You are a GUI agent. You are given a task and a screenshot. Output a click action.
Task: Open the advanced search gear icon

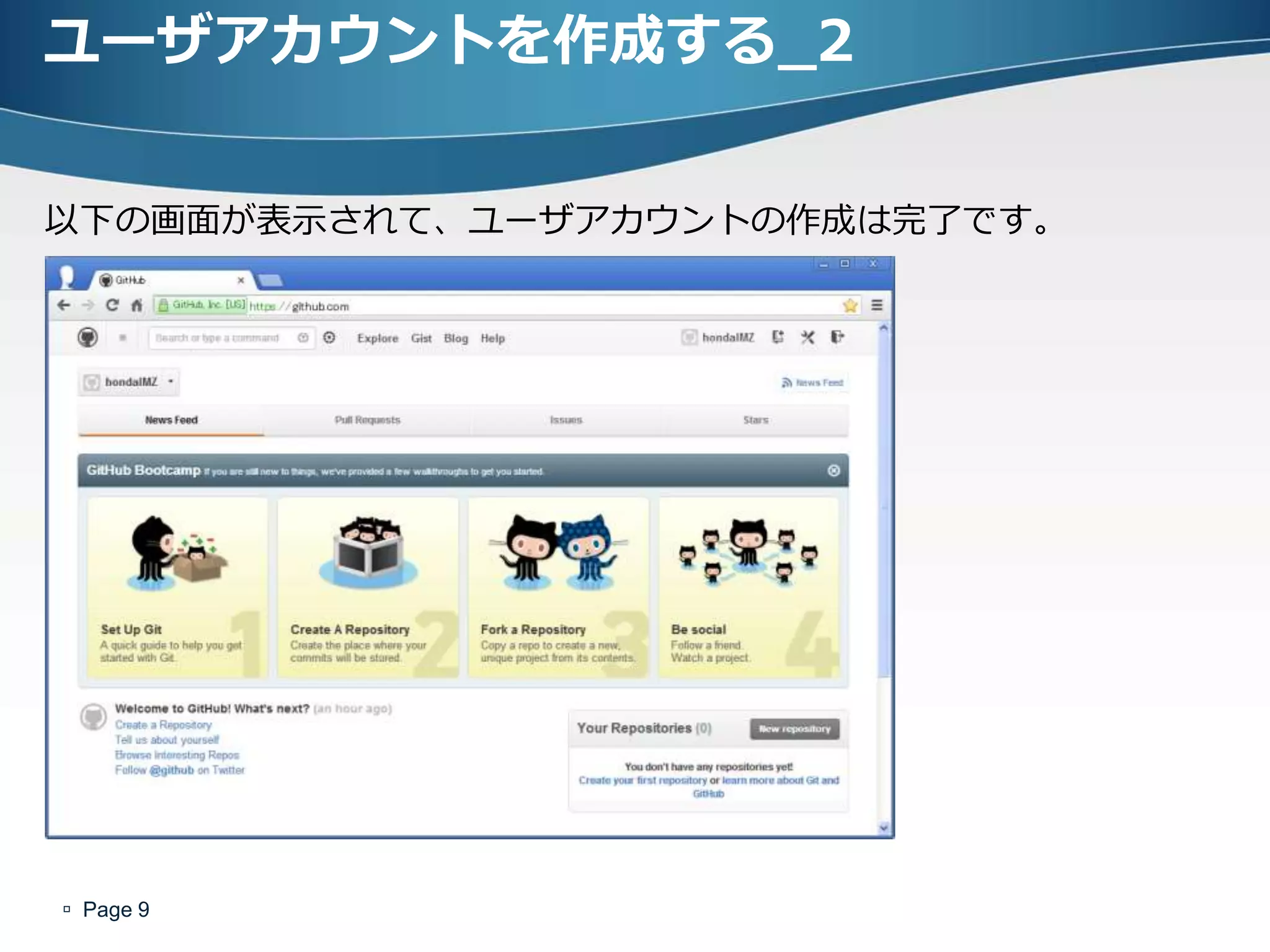click(329, 337)
